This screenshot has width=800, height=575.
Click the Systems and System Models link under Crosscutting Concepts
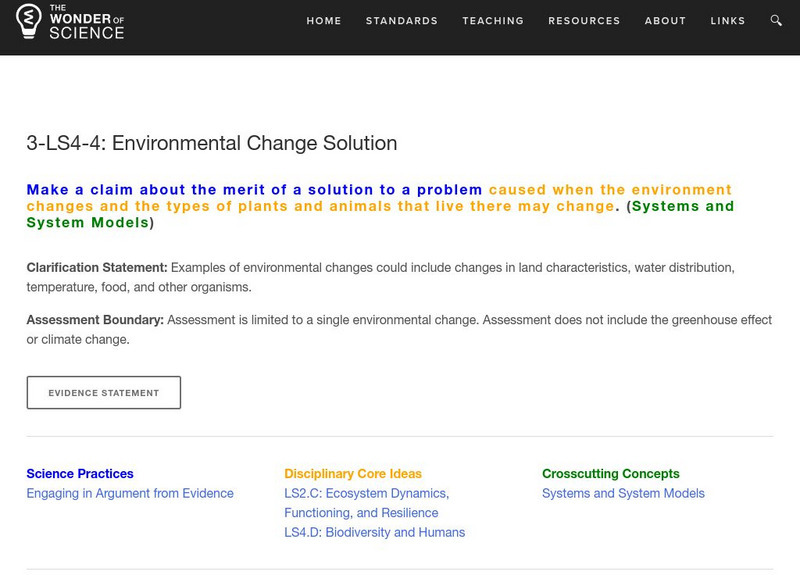coord(623,493)
